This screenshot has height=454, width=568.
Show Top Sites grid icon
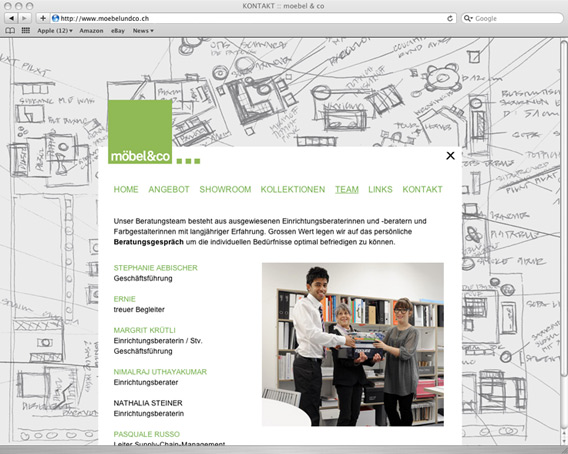point(25,31)
